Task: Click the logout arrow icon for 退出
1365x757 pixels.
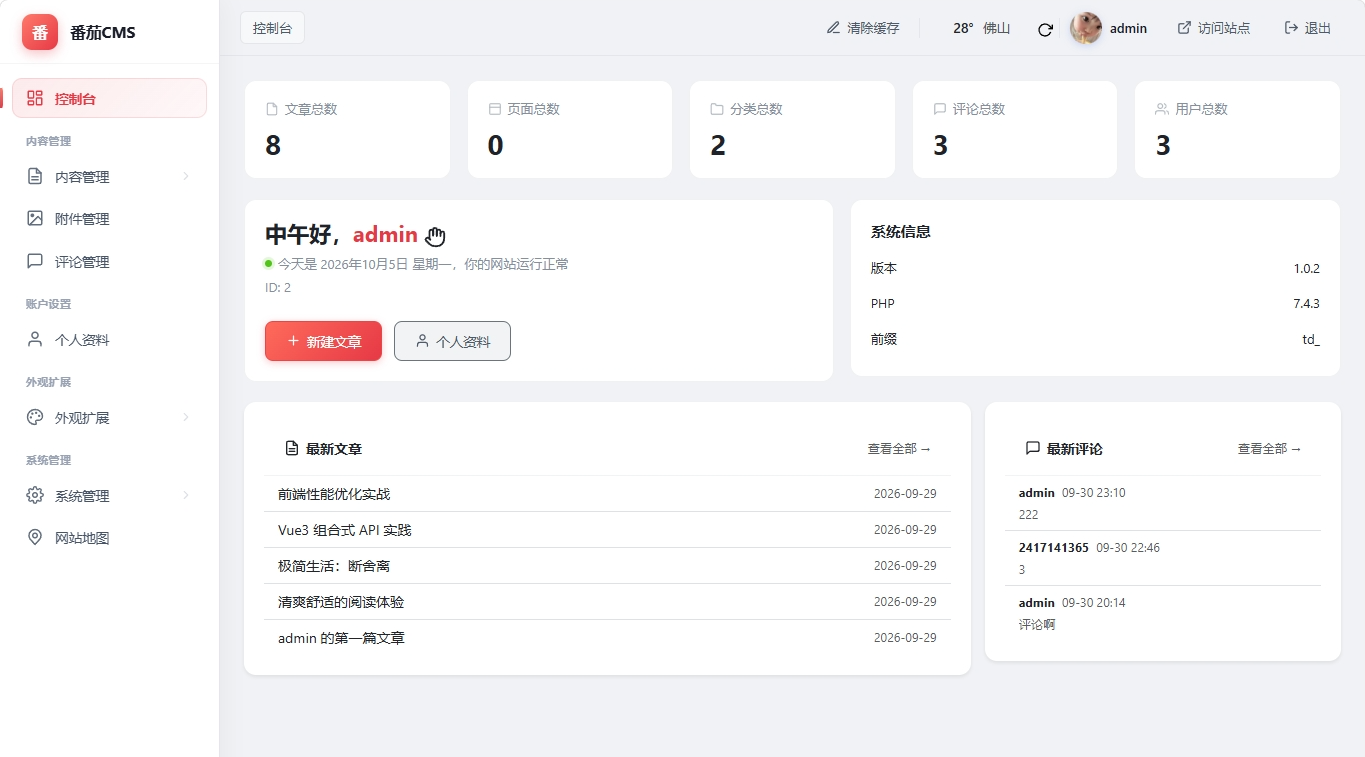Action: (1291, 28)
